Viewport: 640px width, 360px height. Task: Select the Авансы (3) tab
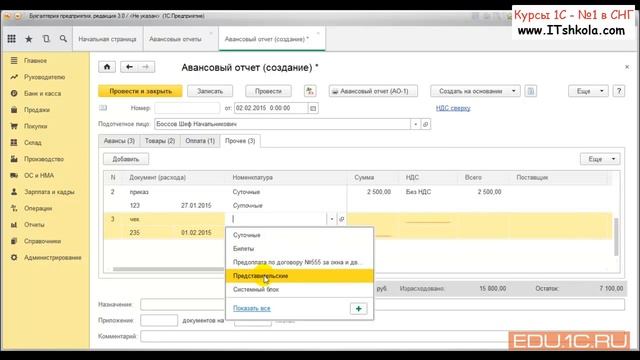(x=119, y=141)
